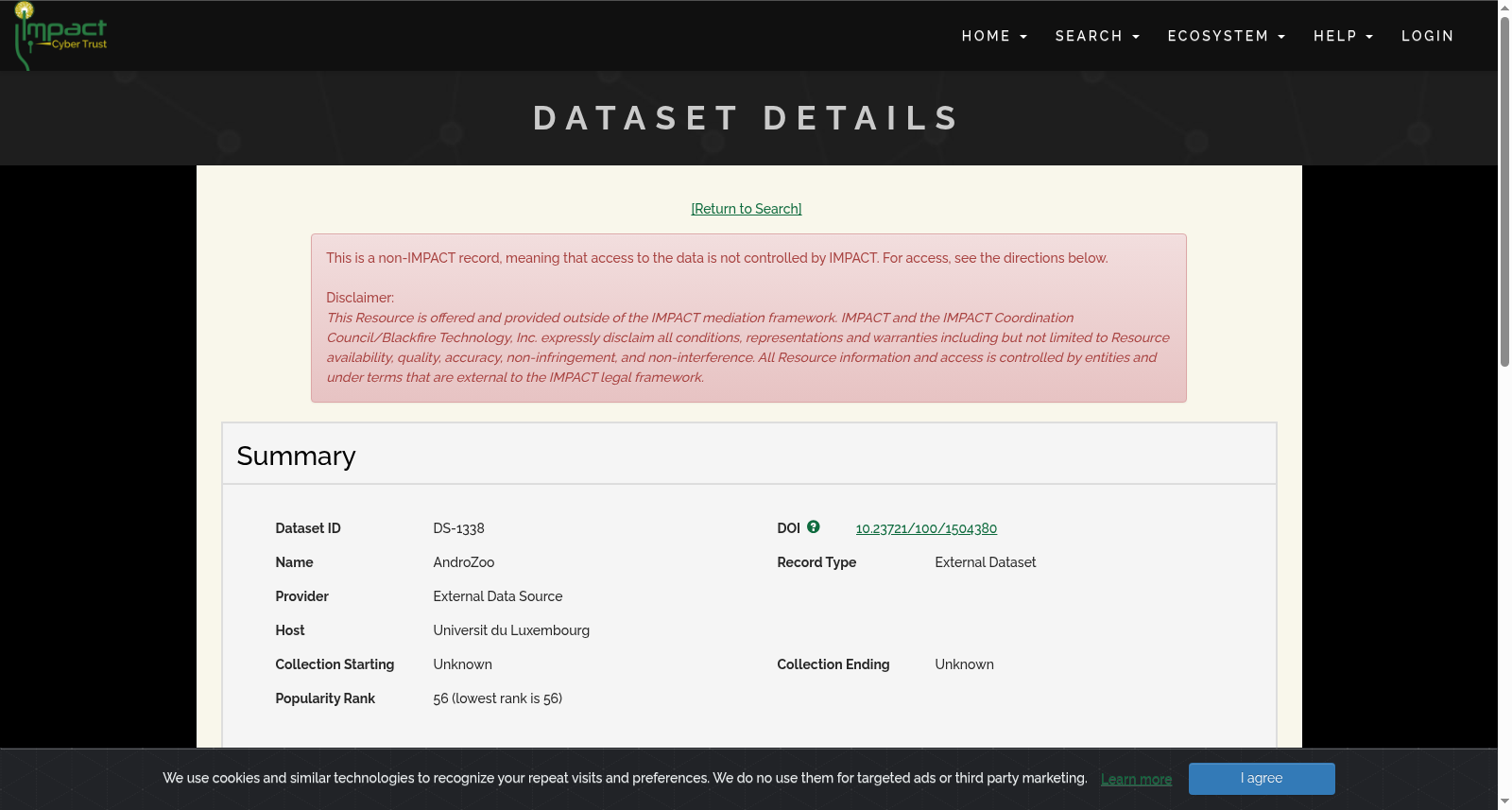Image resolution: width=1512 pixels, height=810 pixels.
Task: Open the HOME dropdown menu
Action: pos(994,36)
